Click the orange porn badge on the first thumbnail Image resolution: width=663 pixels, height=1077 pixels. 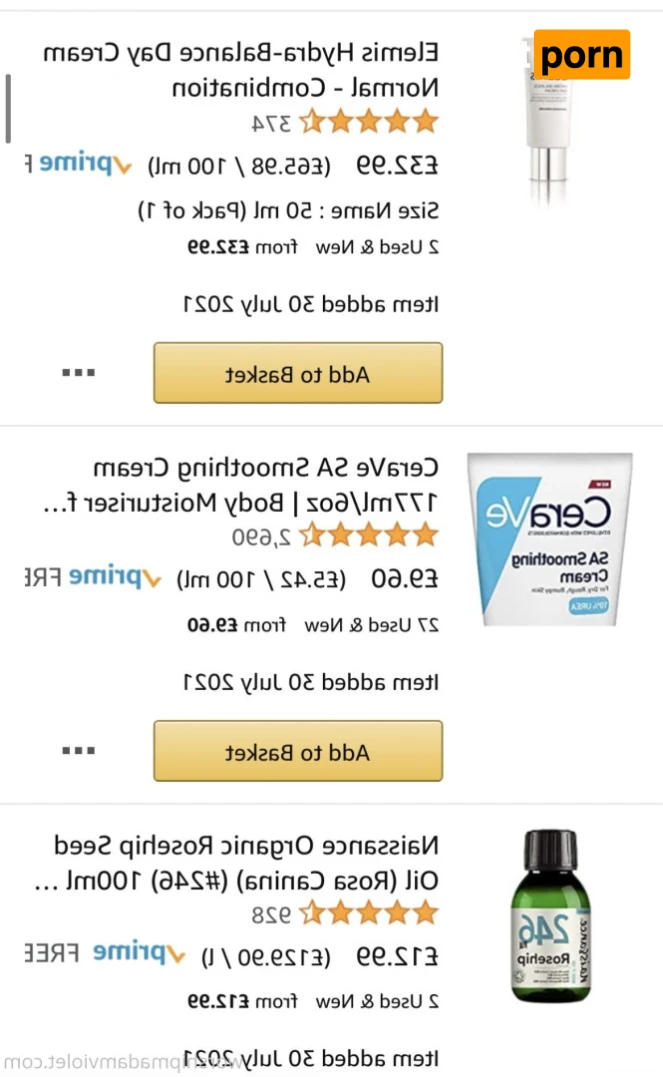point(581,55)
